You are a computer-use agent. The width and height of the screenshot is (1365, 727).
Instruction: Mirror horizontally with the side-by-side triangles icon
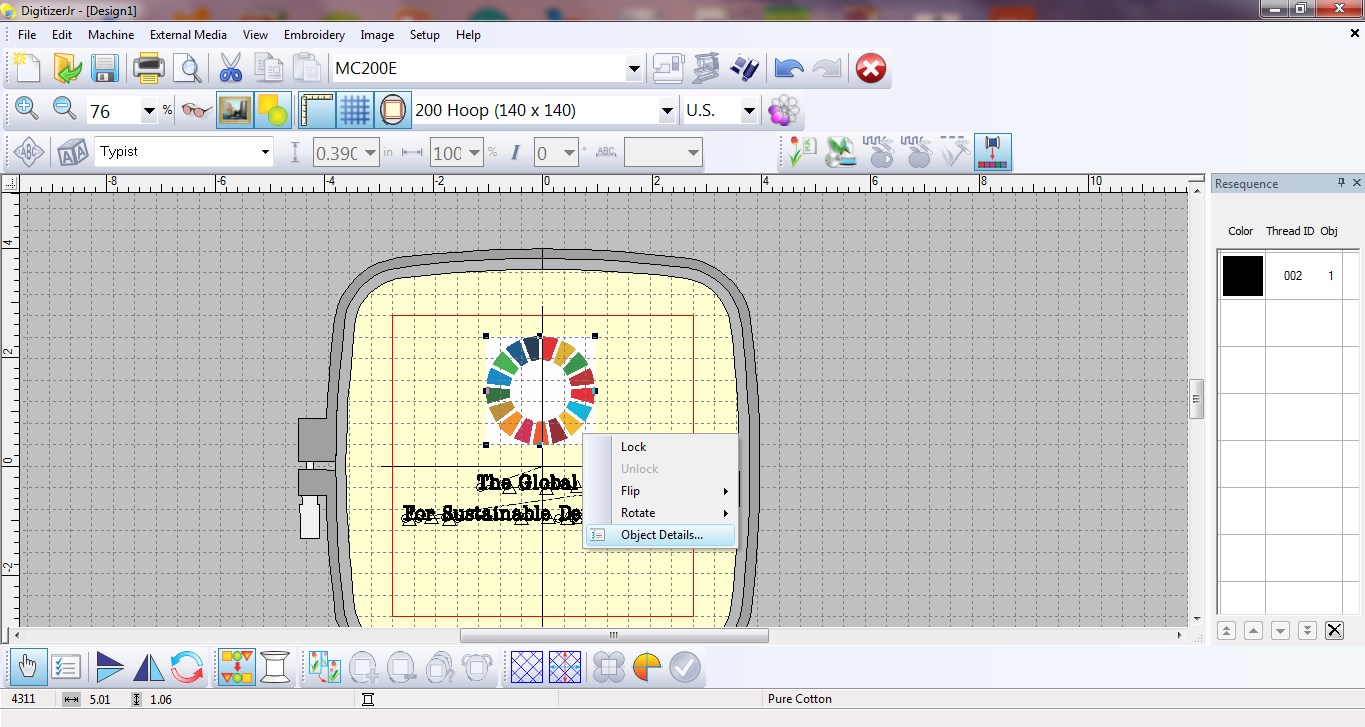click(x=148, y=667)
